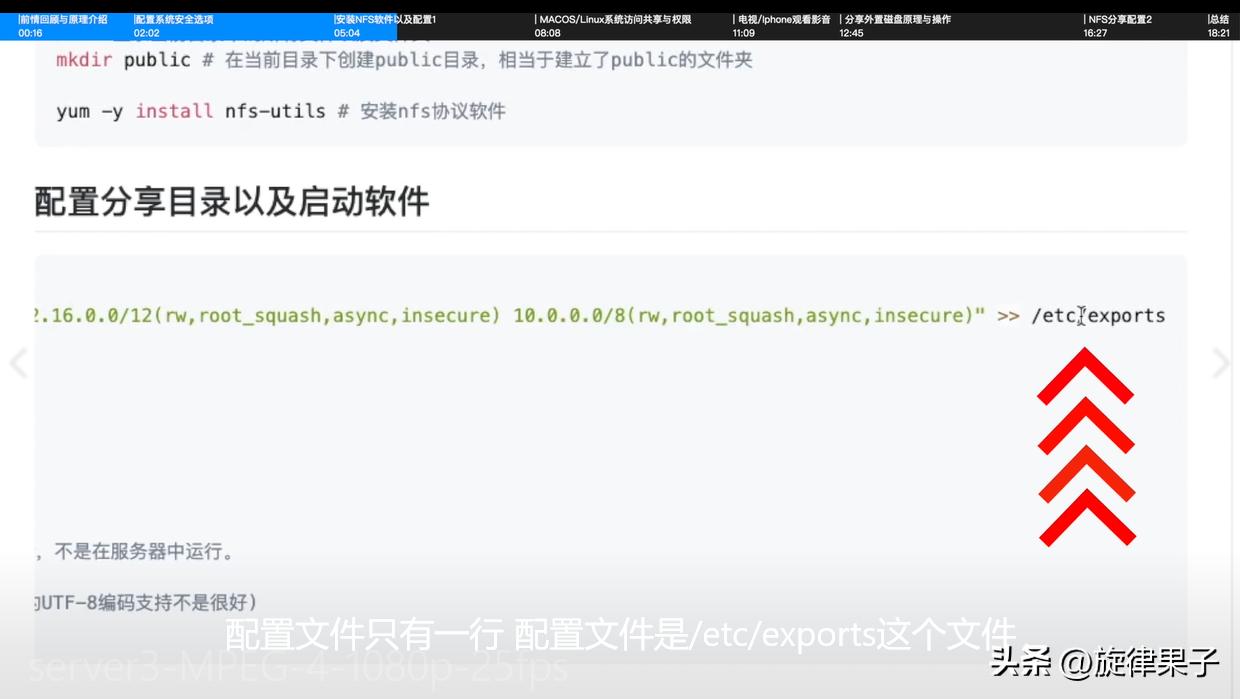Click the right carousel navigation arrow
The height and width of the screenshot is (699, 1240).
(1221, 362)
